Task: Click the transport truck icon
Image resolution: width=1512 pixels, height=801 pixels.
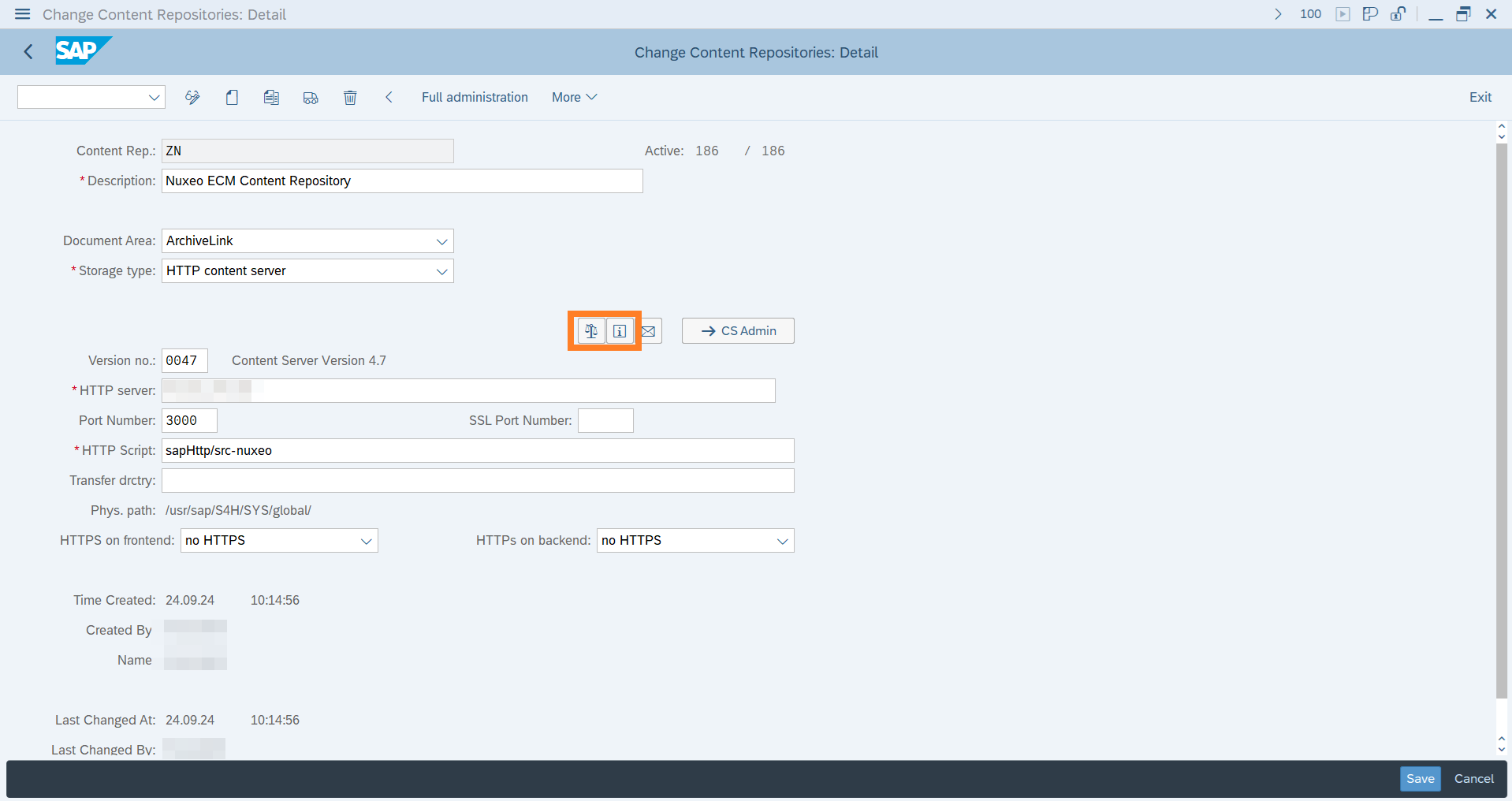Action: pos(311,97)
